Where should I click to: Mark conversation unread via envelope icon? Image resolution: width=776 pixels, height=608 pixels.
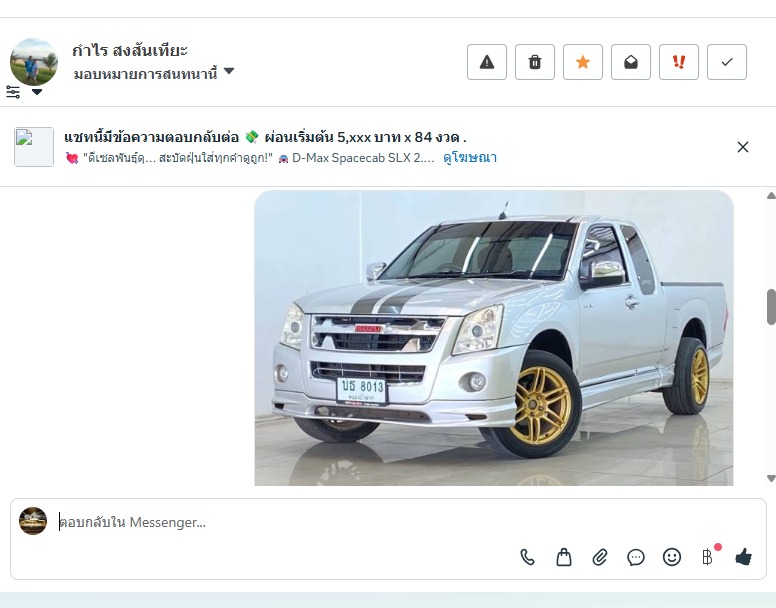point(630,62)
